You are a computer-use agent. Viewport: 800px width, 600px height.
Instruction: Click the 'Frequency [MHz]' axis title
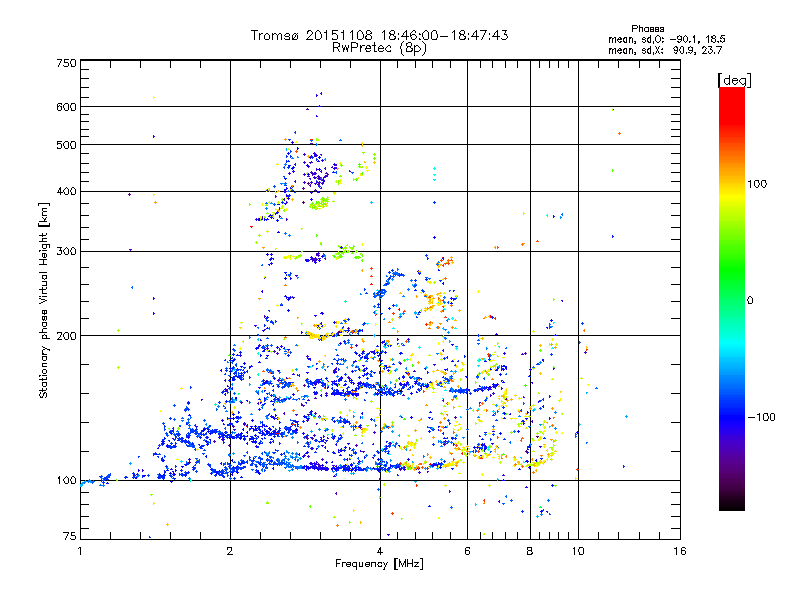(x=379, y=564)
